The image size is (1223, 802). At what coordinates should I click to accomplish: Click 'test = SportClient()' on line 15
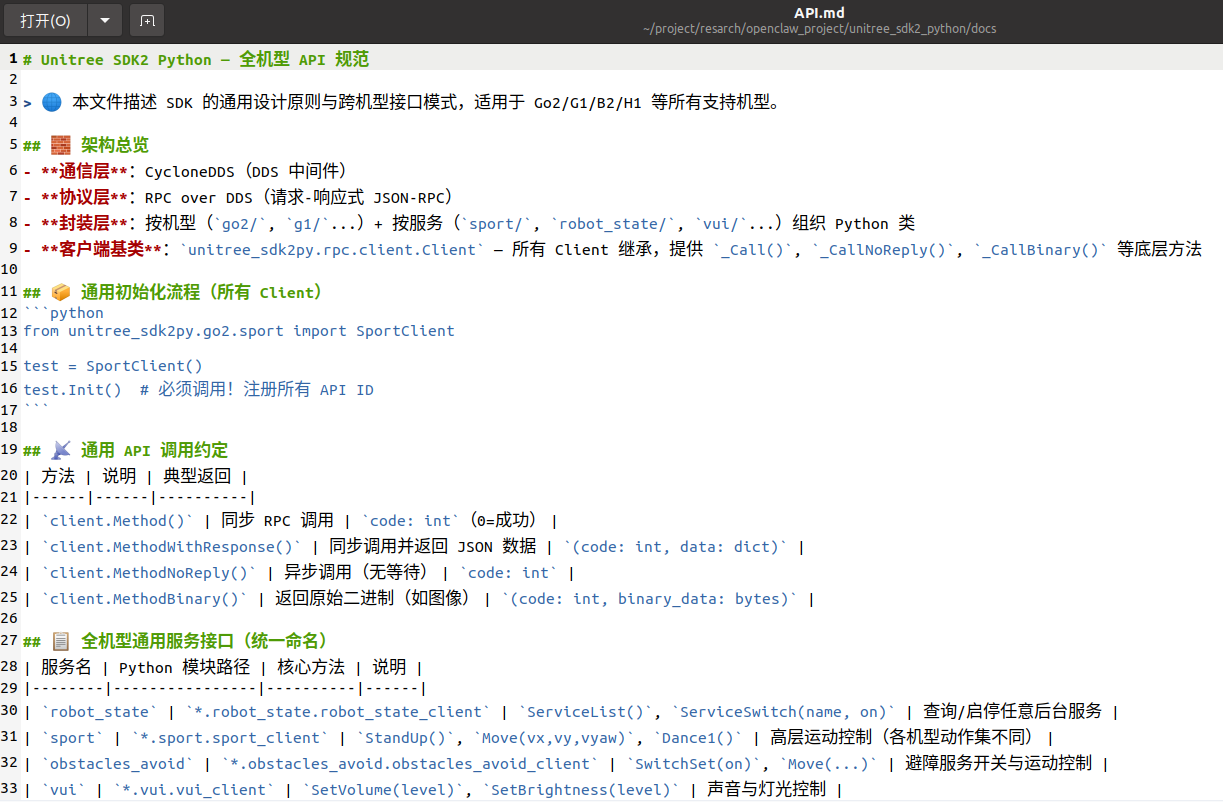[113, 366]
